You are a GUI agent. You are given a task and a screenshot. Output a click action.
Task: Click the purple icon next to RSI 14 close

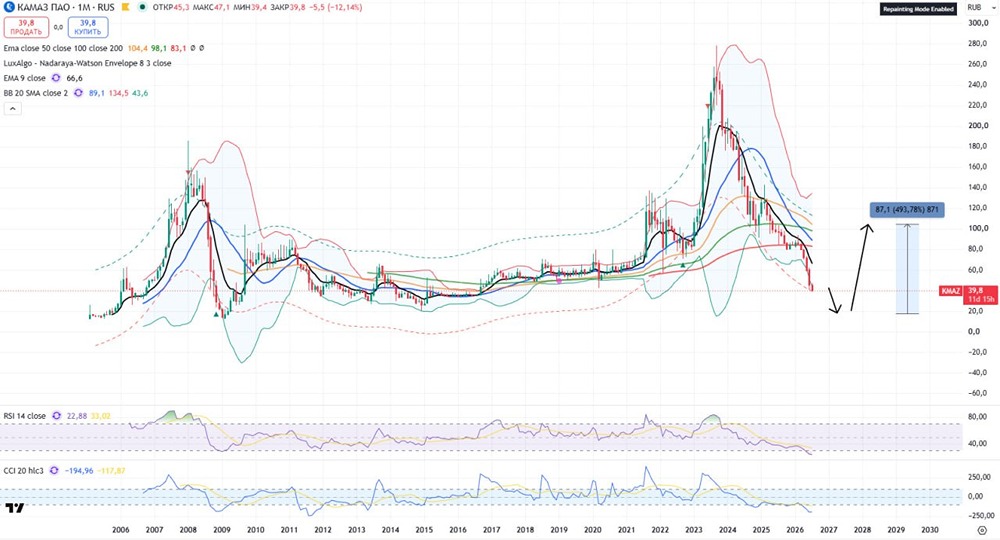(57, 416)
